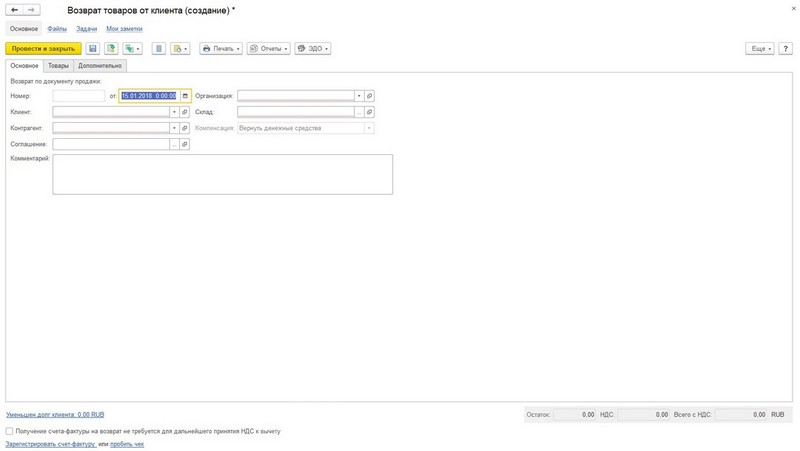This screenshot has height=451, width=800.
Task: Click the save document floppy disk icon
Action: 92,48
